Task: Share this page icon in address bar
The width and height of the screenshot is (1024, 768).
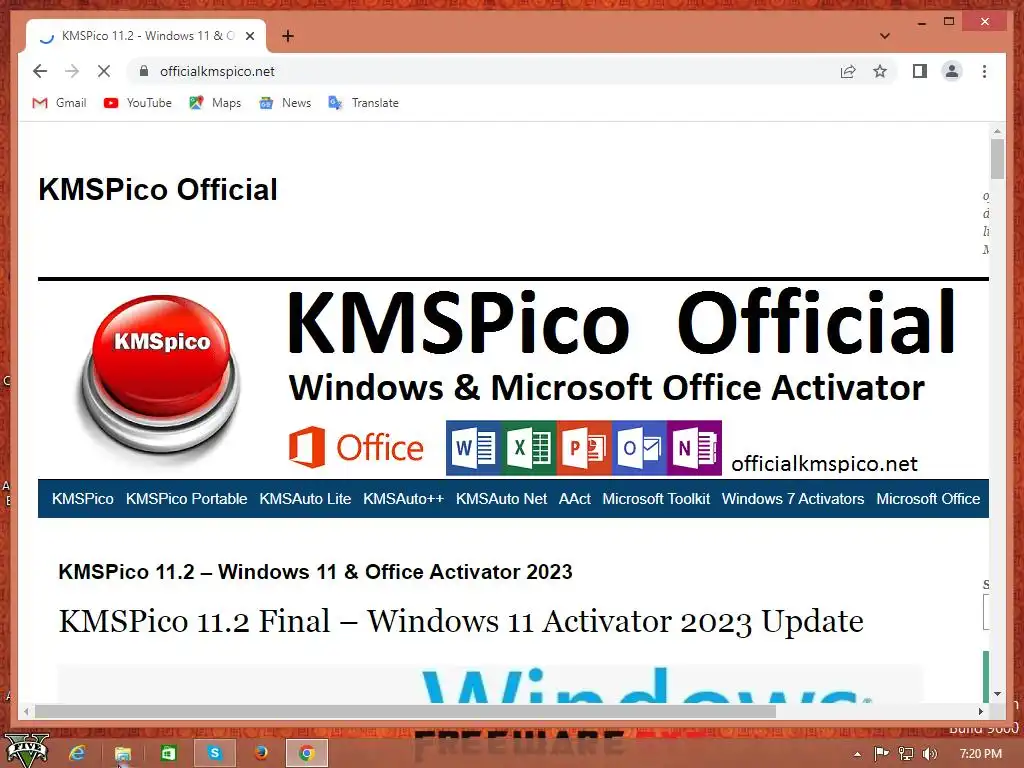Action: coord(848,71)
